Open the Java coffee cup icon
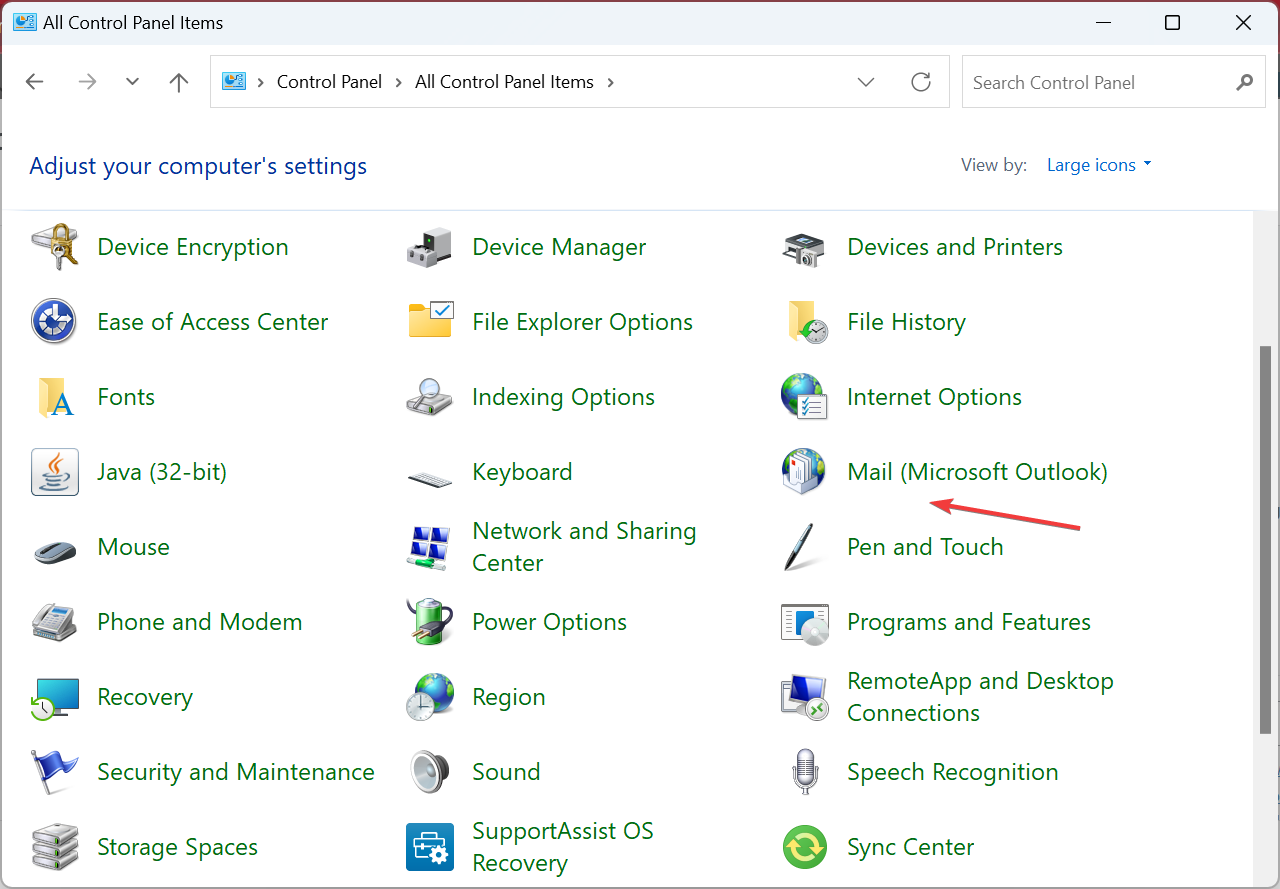1280x889 pixels. 54,472
